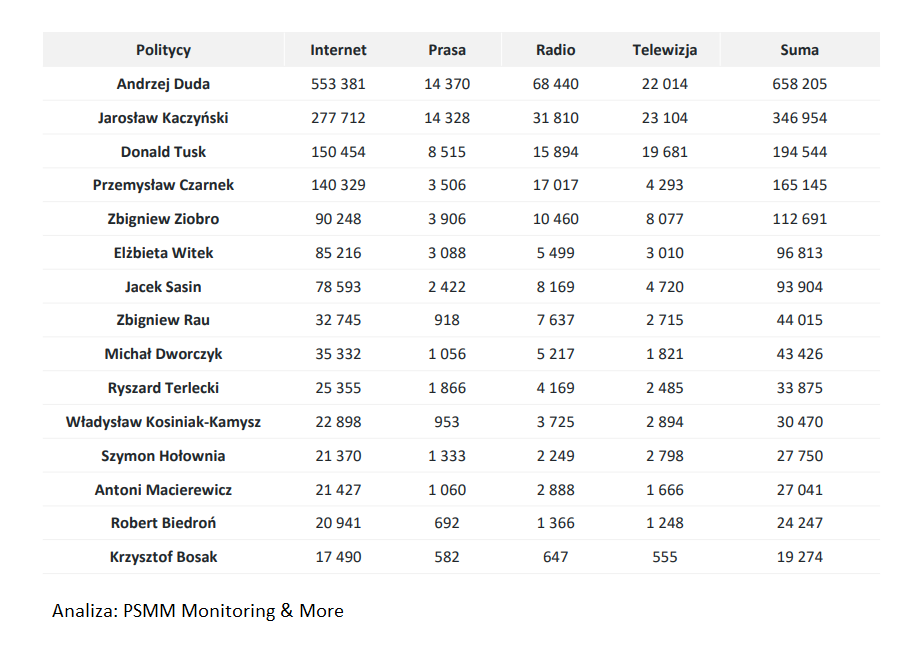Select the Telewizja column header
Screen dimensions: 908x647
click(664, 50)
